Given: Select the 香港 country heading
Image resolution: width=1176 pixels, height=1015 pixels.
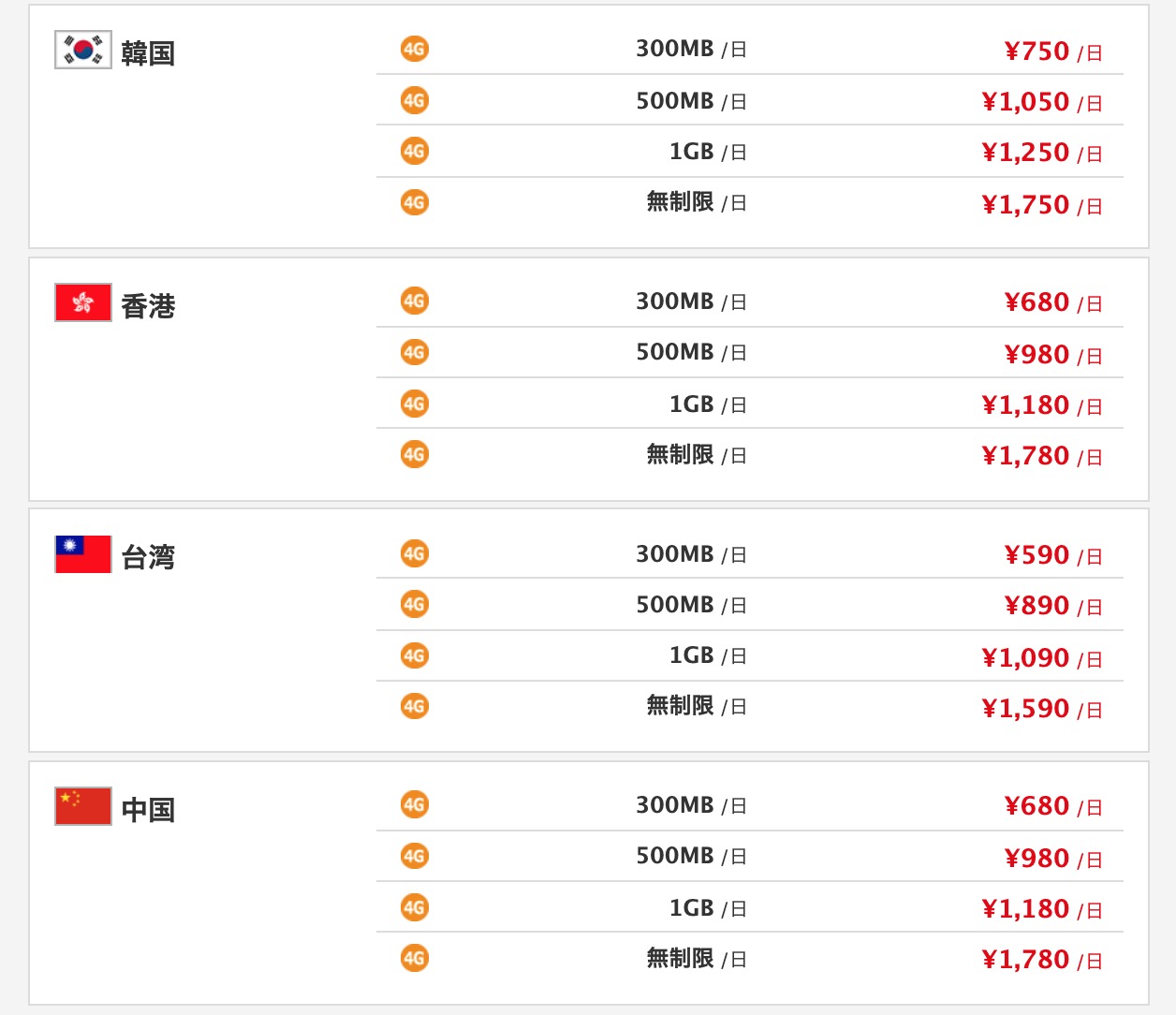Looking at the screenshot, I should (148, 306).
